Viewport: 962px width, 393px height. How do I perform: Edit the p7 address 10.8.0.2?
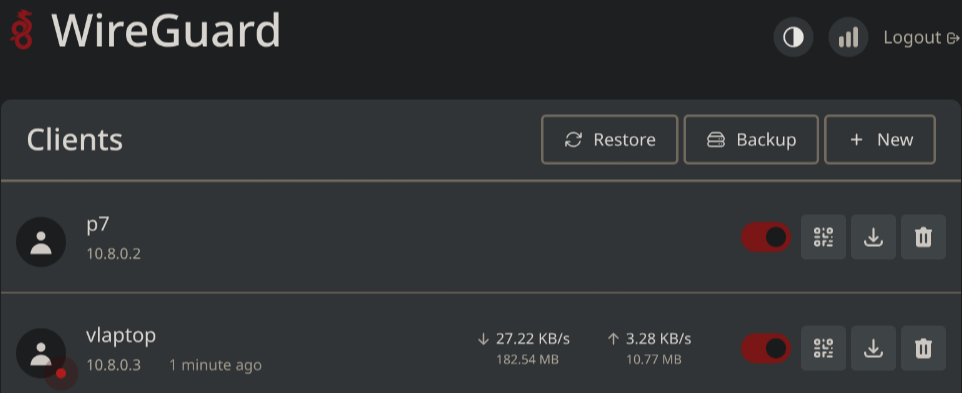pos(114,254)
